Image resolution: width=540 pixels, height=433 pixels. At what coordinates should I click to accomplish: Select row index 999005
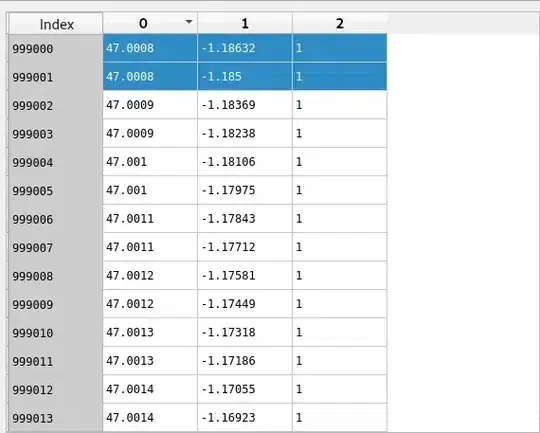[56, 190]
